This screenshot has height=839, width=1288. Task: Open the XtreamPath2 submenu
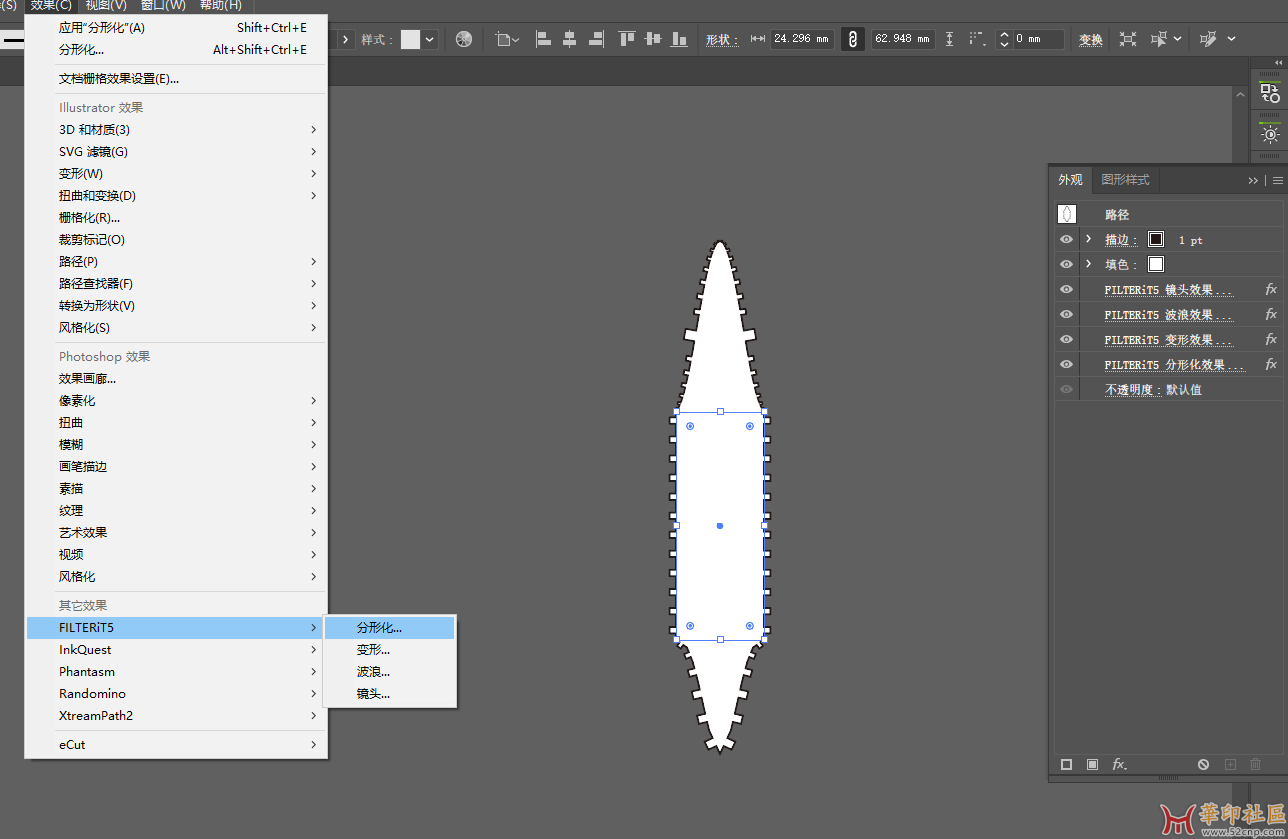pos(176,716)
